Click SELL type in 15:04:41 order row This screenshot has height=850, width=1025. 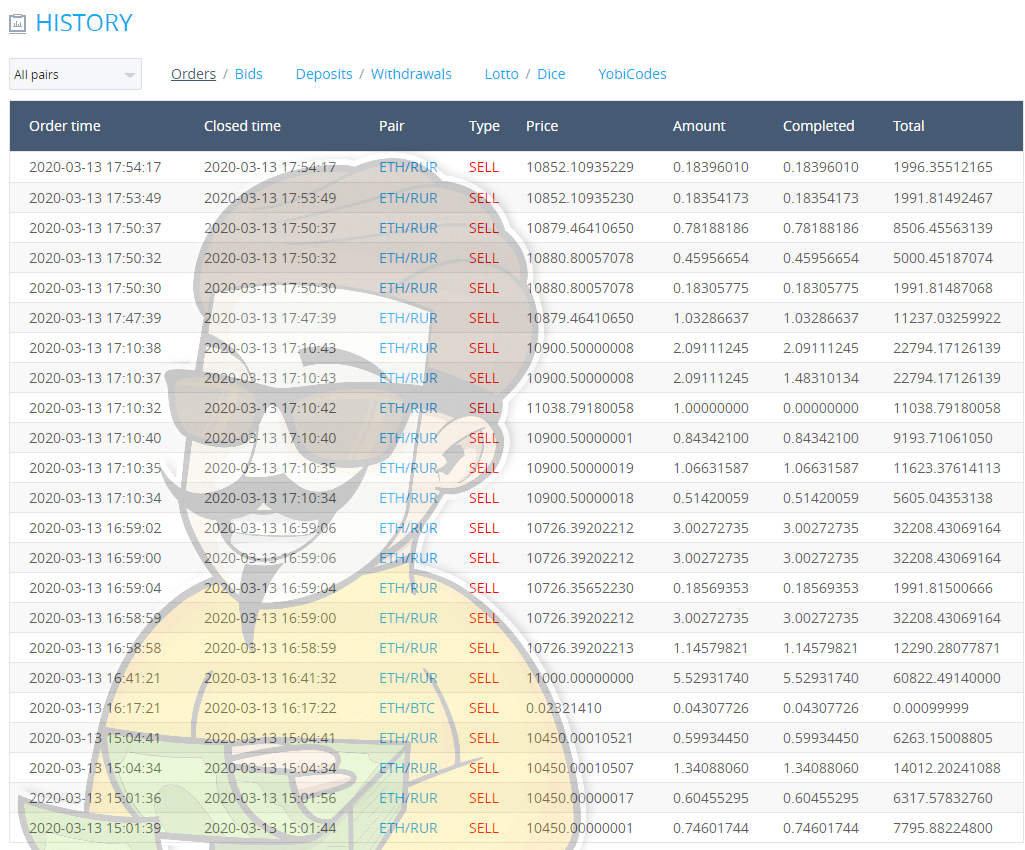484,738
